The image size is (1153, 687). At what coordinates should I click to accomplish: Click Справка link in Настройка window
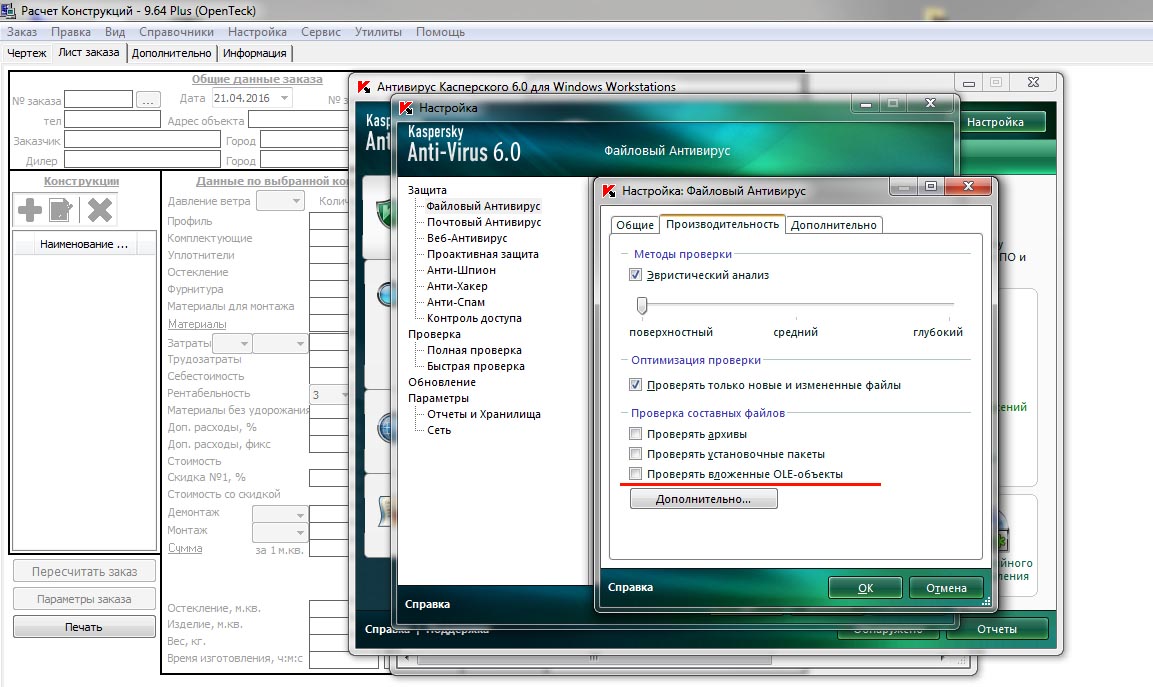coord(427,604)
